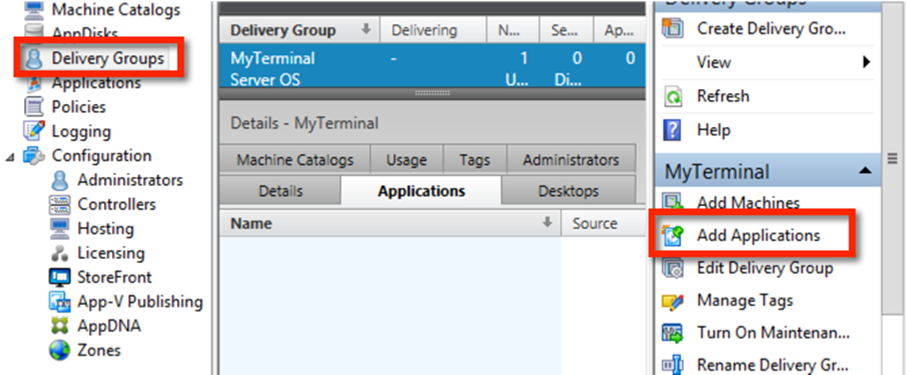The image size is (907, 375).
Task: Click the App-V Publishing node icon
Action: pos(60,302)
